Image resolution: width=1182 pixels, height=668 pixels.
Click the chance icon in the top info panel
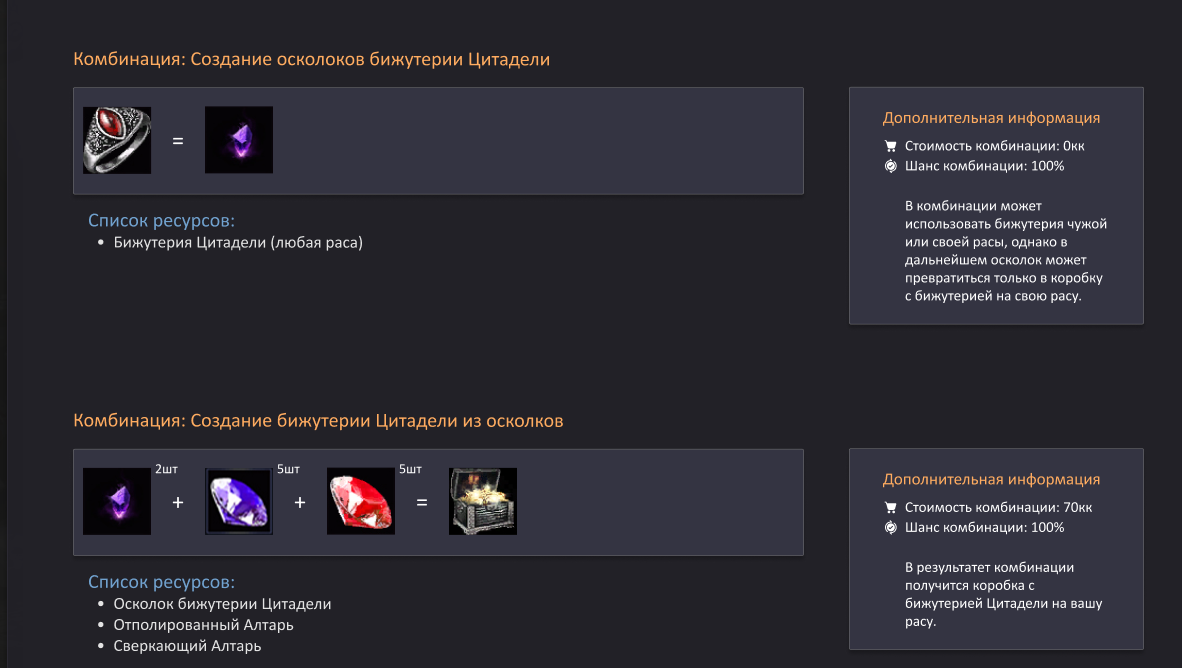click(x=890, y=166)
